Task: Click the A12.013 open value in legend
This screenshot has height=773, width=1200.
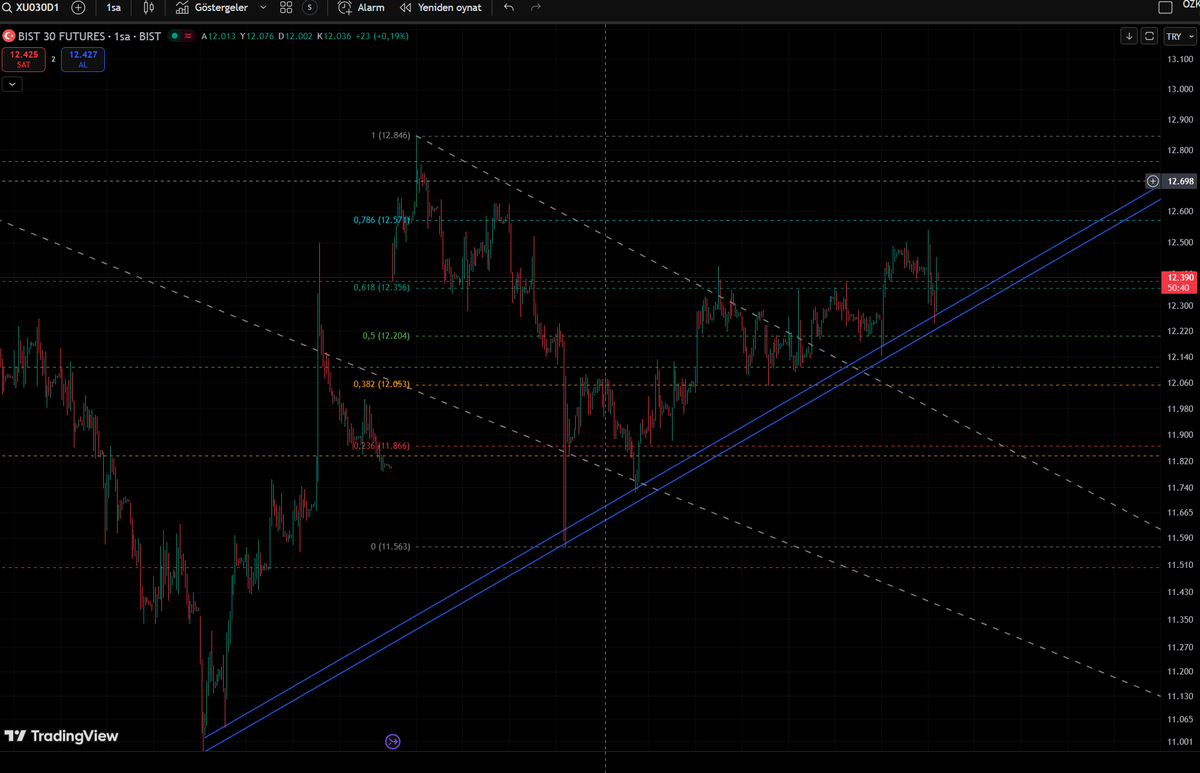Action: 217,36
